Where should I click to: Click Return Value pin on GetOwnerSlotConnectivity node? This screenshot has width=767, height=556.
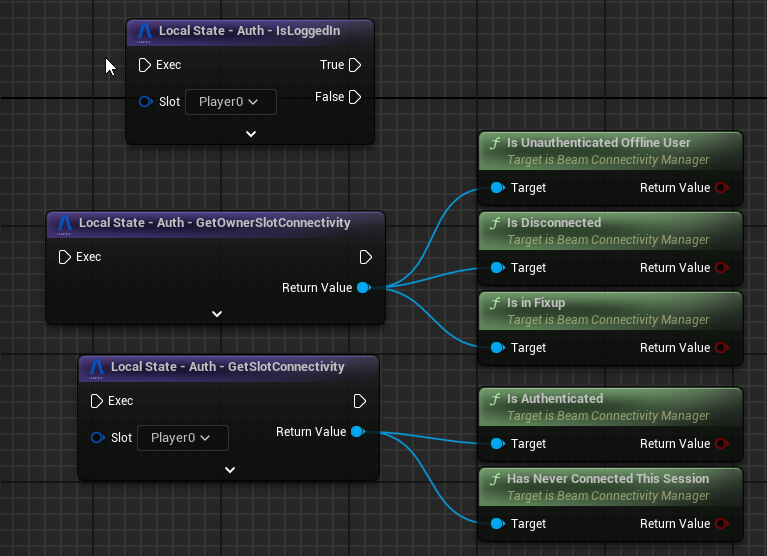pyautogui.click(x=363, y=288)
